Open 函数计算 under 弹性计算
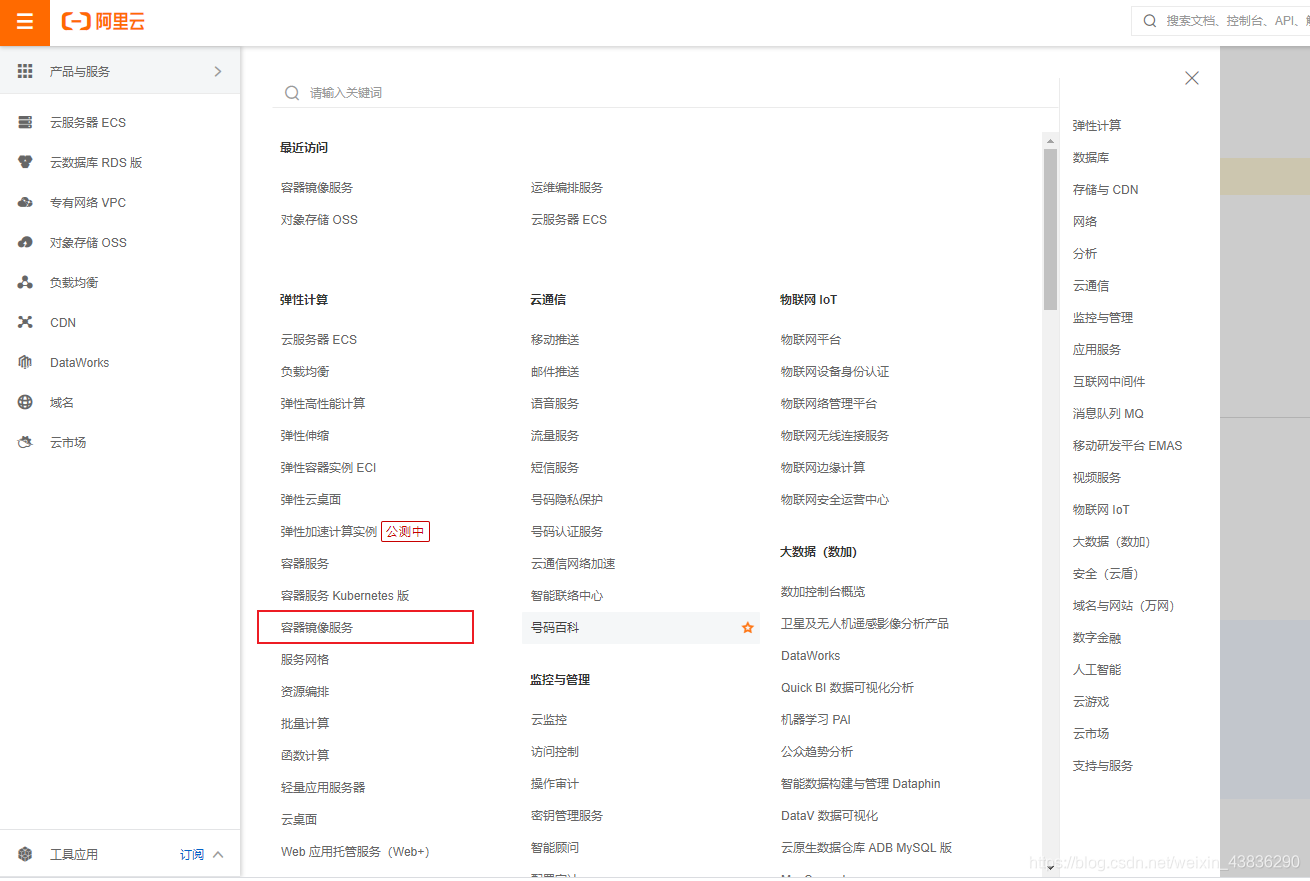Screen dimensions: 1310x881 [305, 755]
